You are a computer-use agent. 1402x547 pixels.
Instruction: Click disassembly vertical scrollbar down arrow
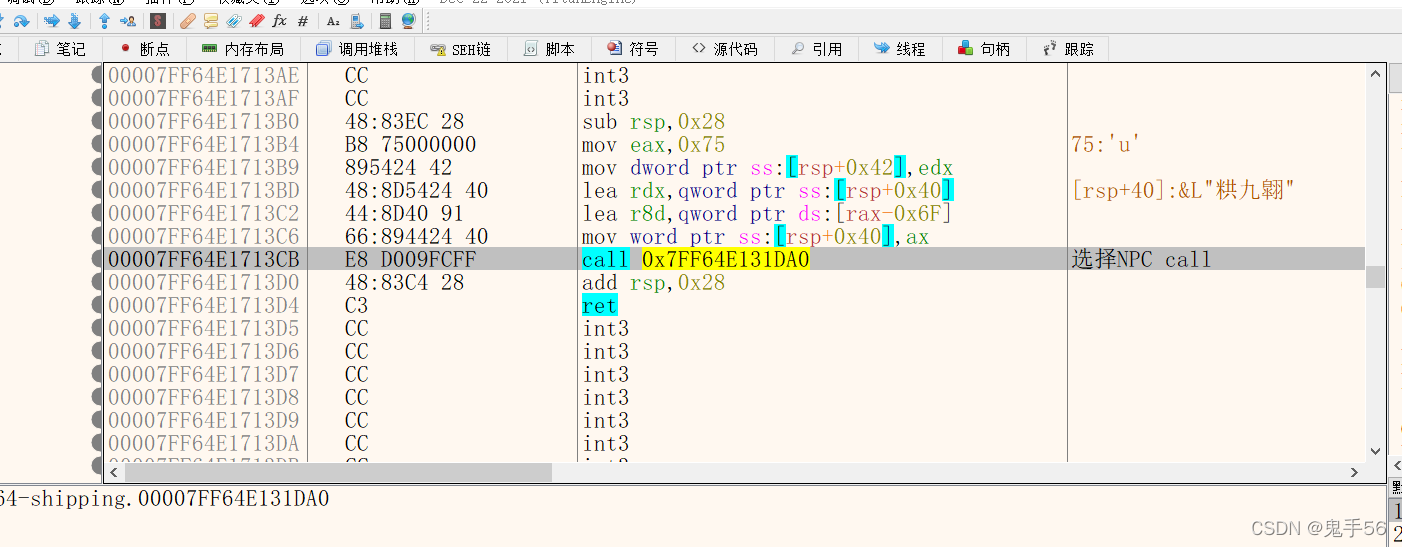coord(1375,452)
